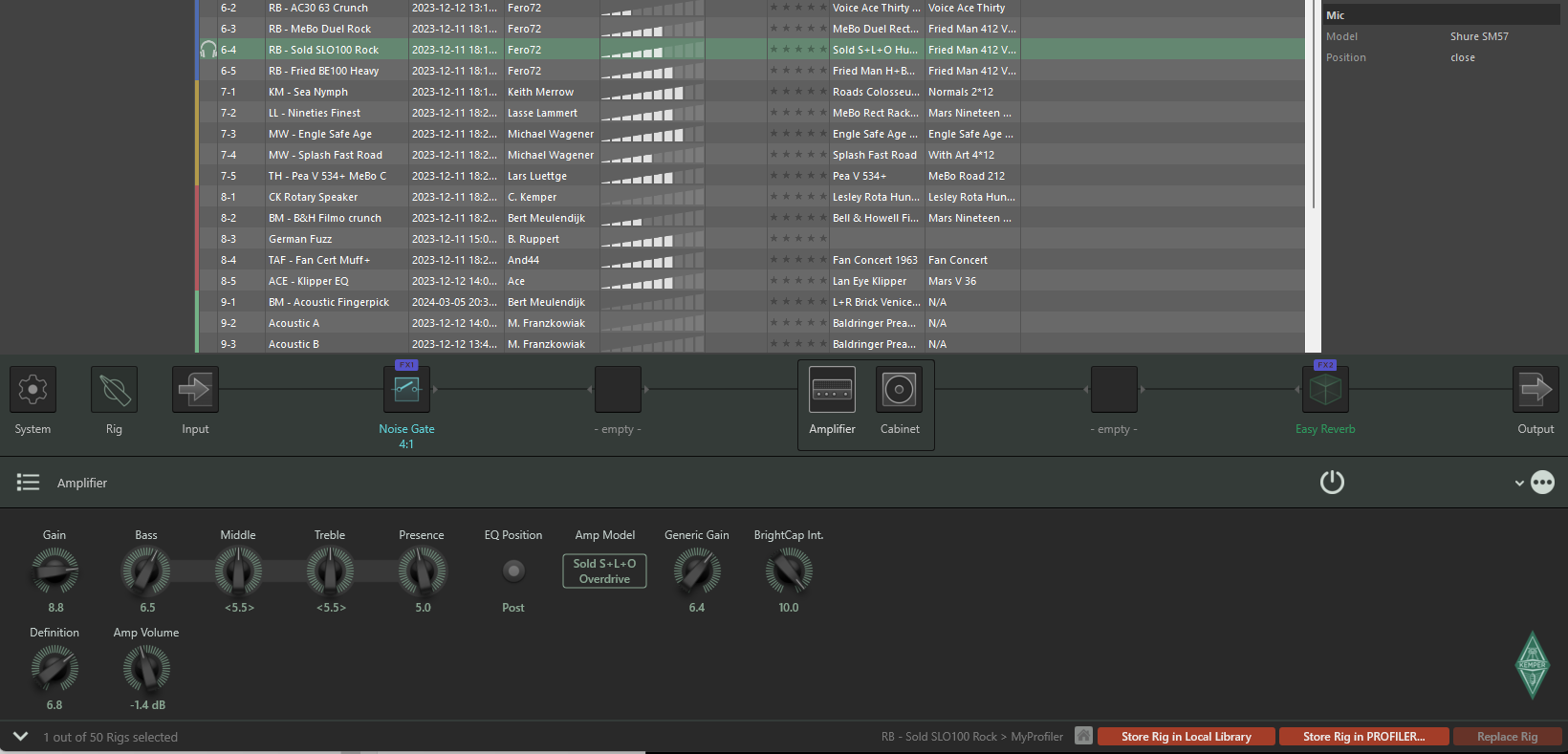The width and height of the screenshot is (1568, 754).
Task: Select the Acoustic B rig row
Action: tap(751, 344)
